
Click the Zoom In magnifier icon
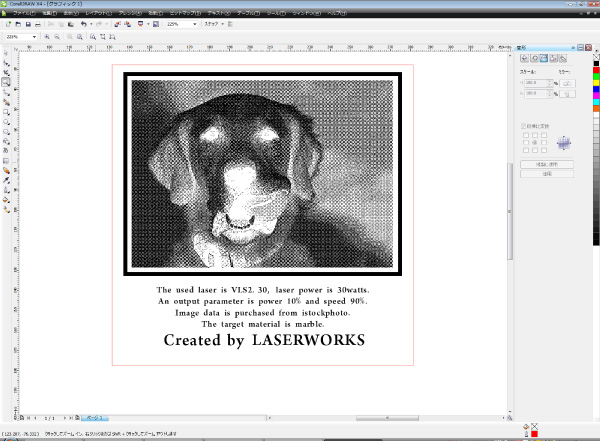47,37
